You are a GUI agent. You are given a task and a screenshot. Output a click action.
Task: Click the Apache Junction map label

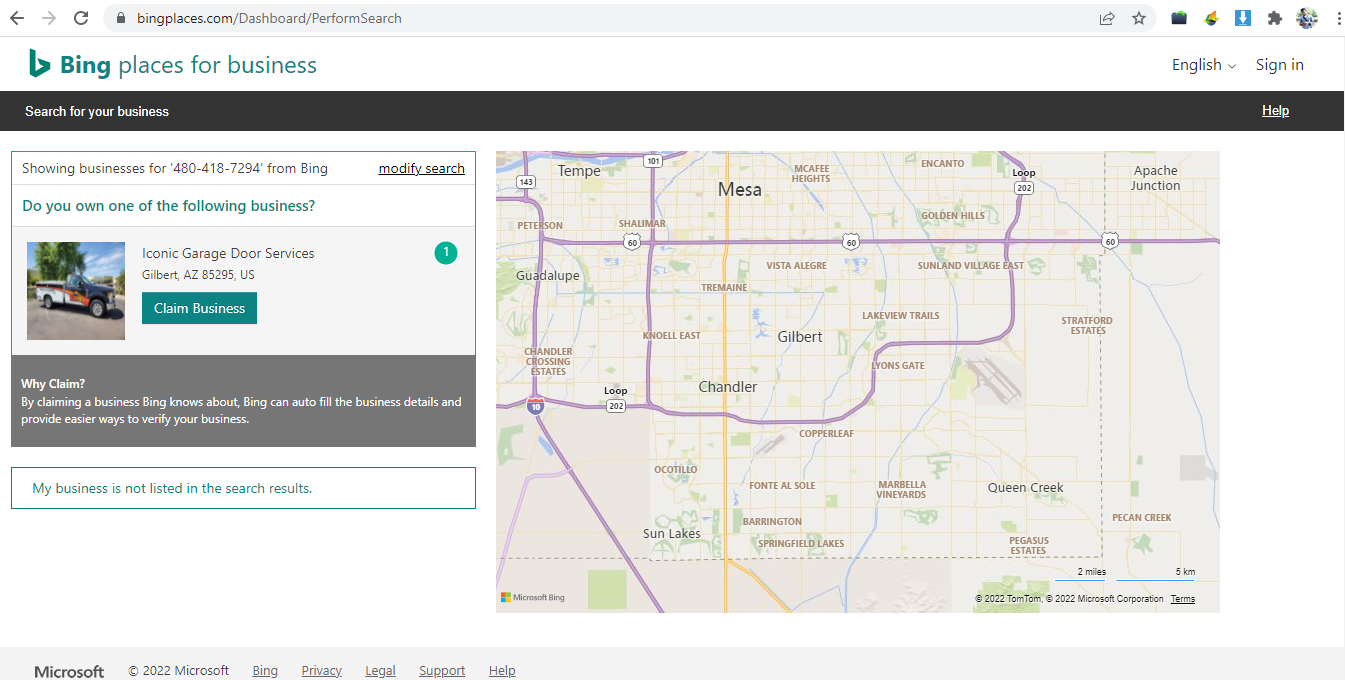click(1155, 178)
